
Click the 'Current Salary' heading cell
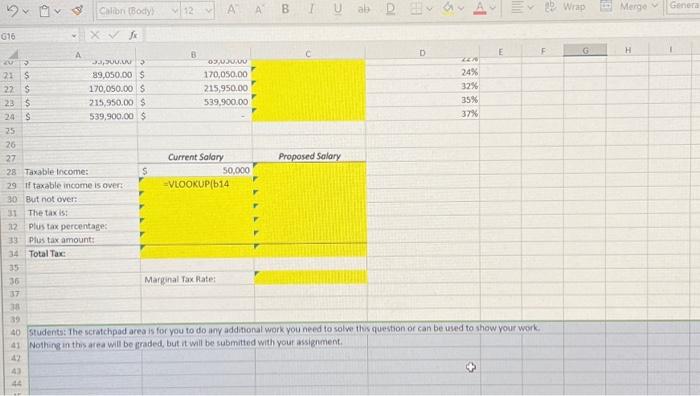click(196, 157)
